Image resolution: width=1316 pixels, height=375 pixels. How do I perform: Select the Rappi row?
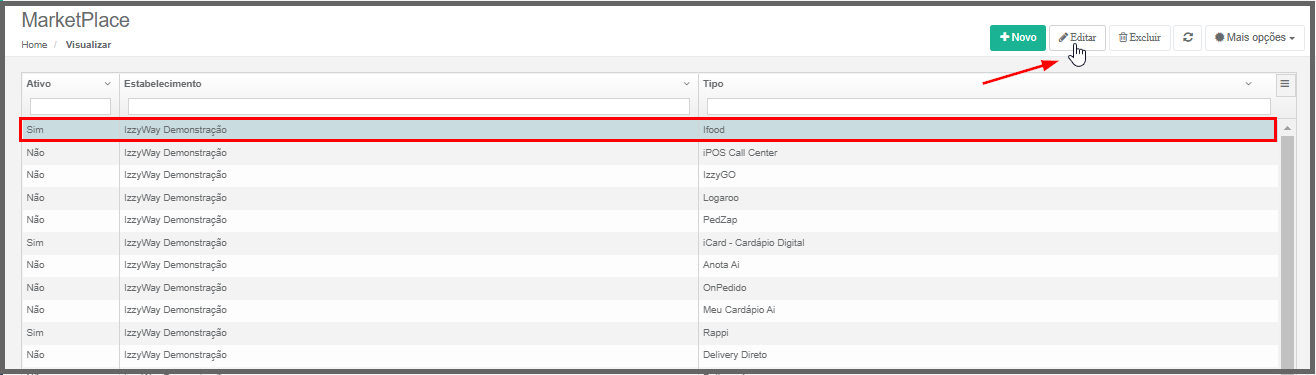649,332
